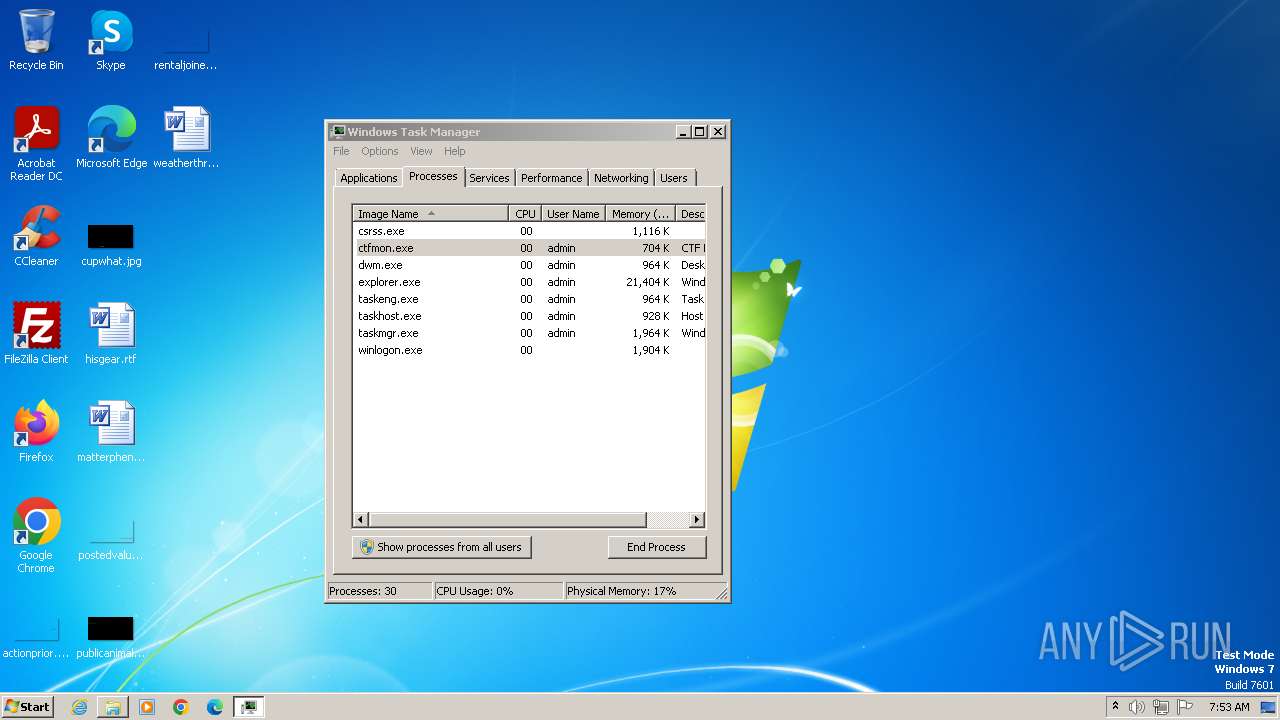Open the Options menu in Task Manager
This screenshot has width=1280, height=720.
380,151
